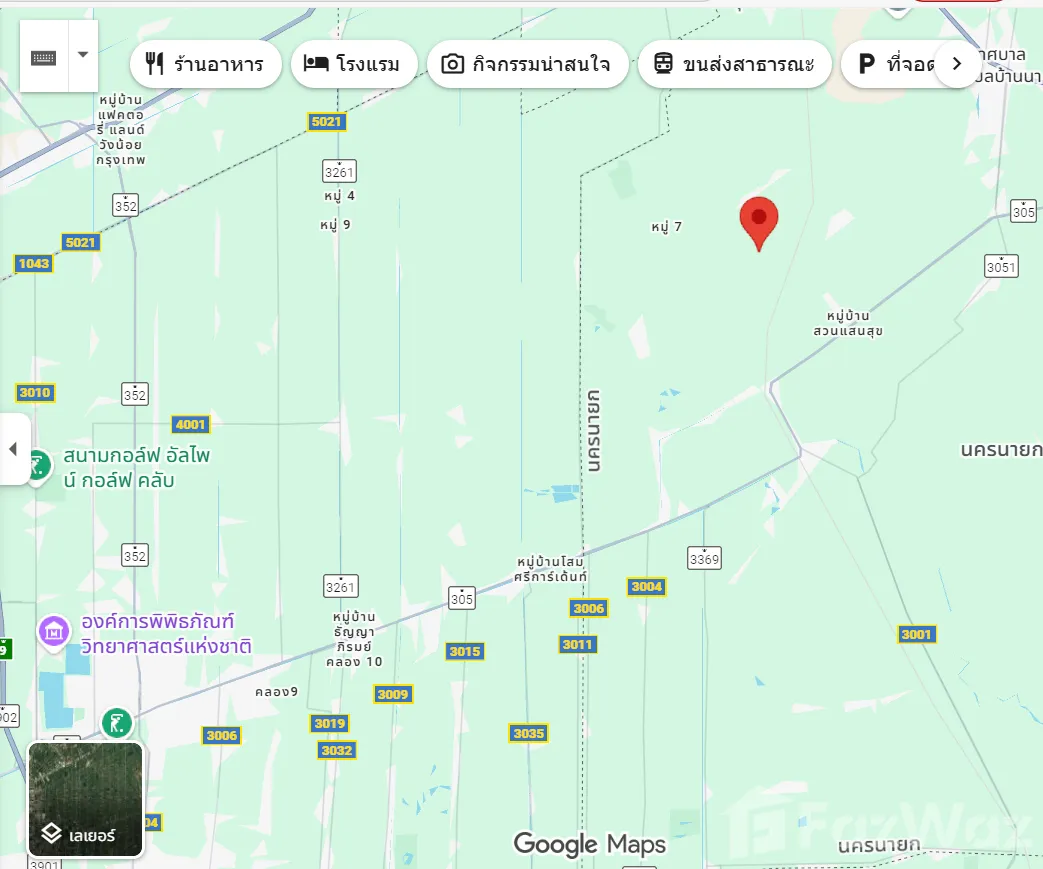
Task: Show more category chips with right chevron
Action: pyautogui.click(x=957, y=64)
